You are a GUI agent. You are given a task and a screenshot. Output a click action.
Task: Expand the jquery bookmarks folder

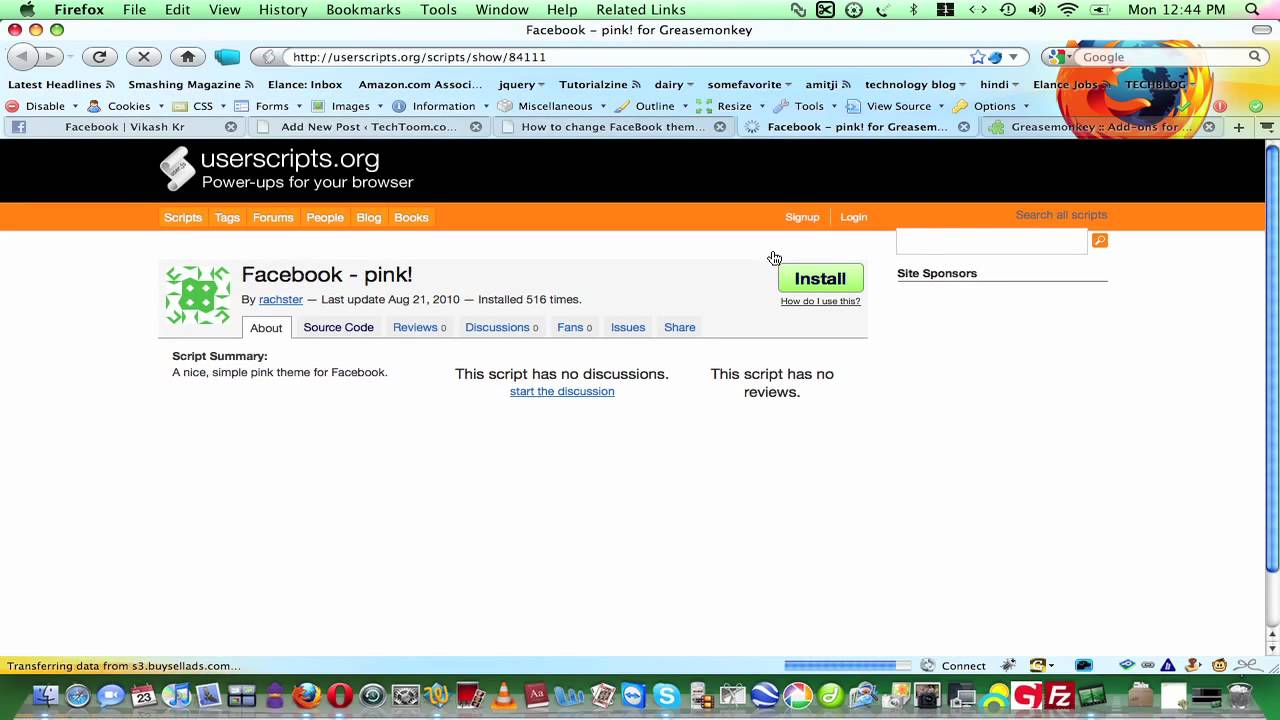[x=521, y=85]
